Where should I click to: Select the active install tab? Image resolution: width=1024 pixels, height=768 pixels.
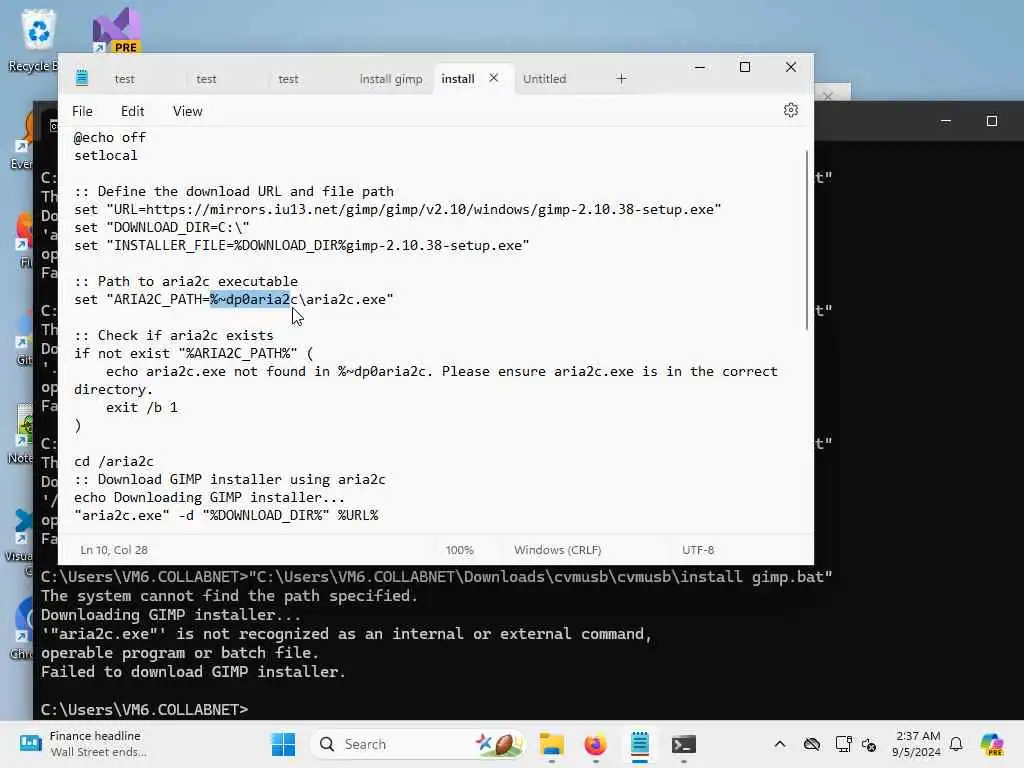click(x=458, y=79)
